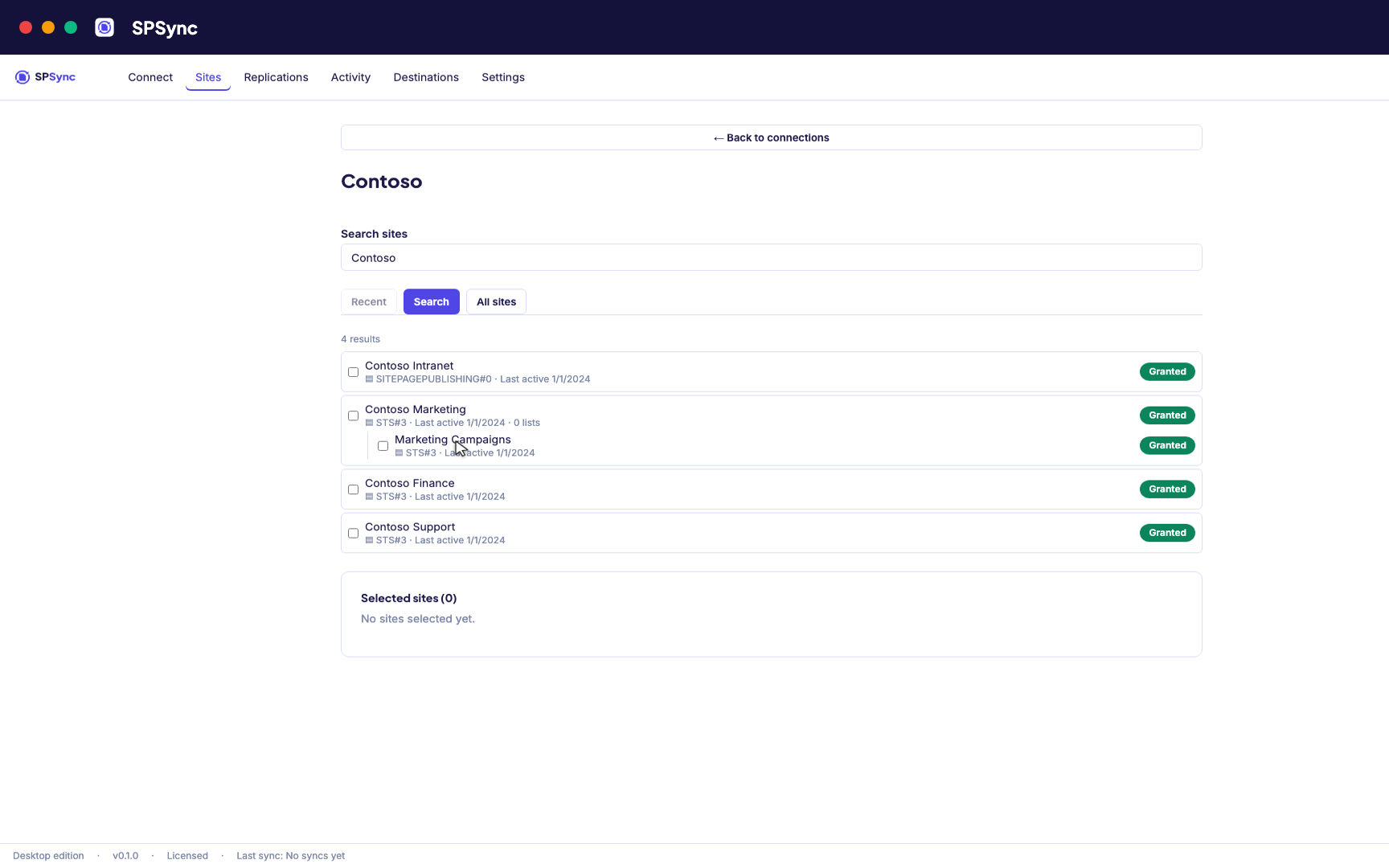Click the Licensed status bar entry

point(187,856)
